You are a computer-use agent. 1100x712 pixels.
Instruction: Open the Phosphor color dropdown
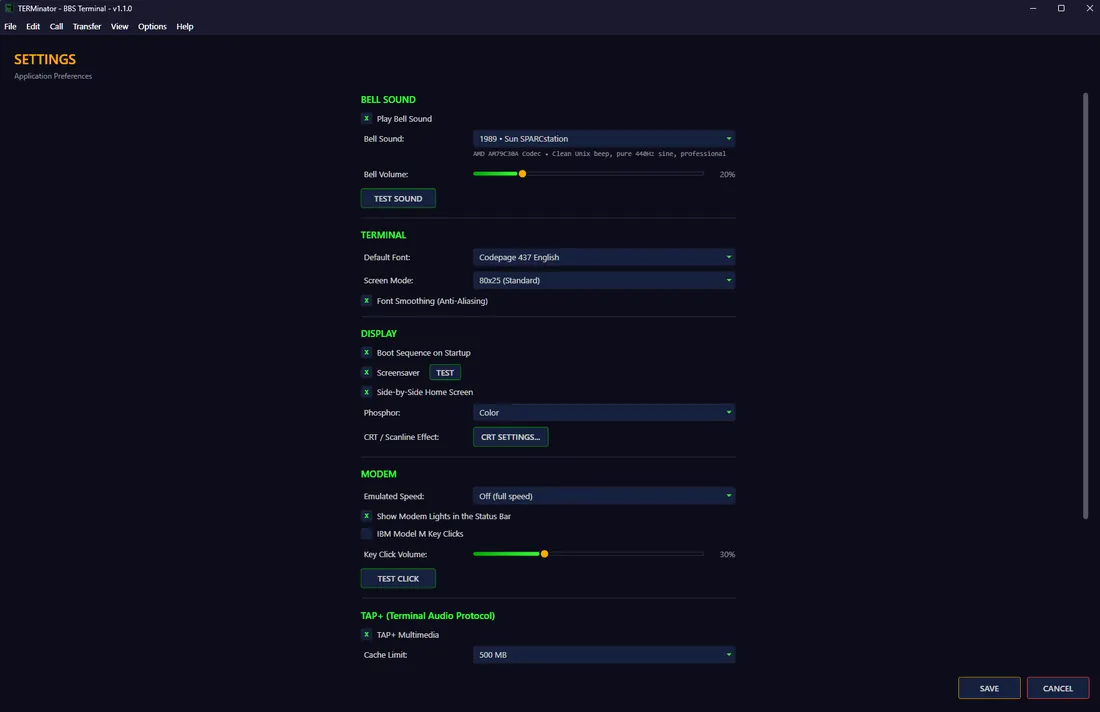click(604, 412)
